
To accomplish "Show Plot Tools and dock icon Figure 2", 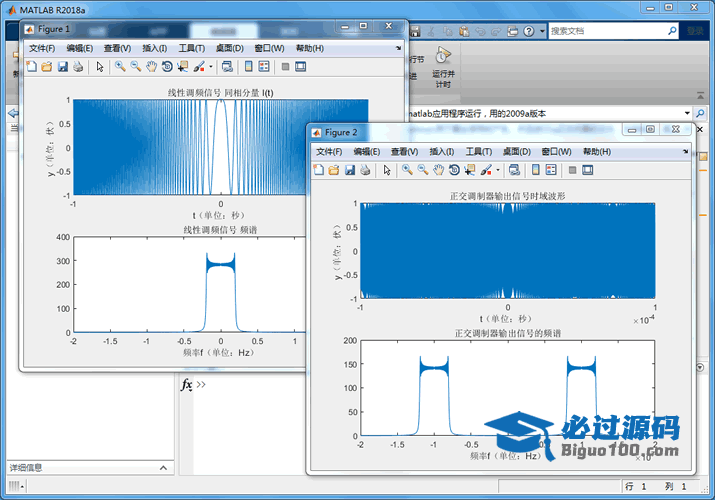I will point(588,170).
